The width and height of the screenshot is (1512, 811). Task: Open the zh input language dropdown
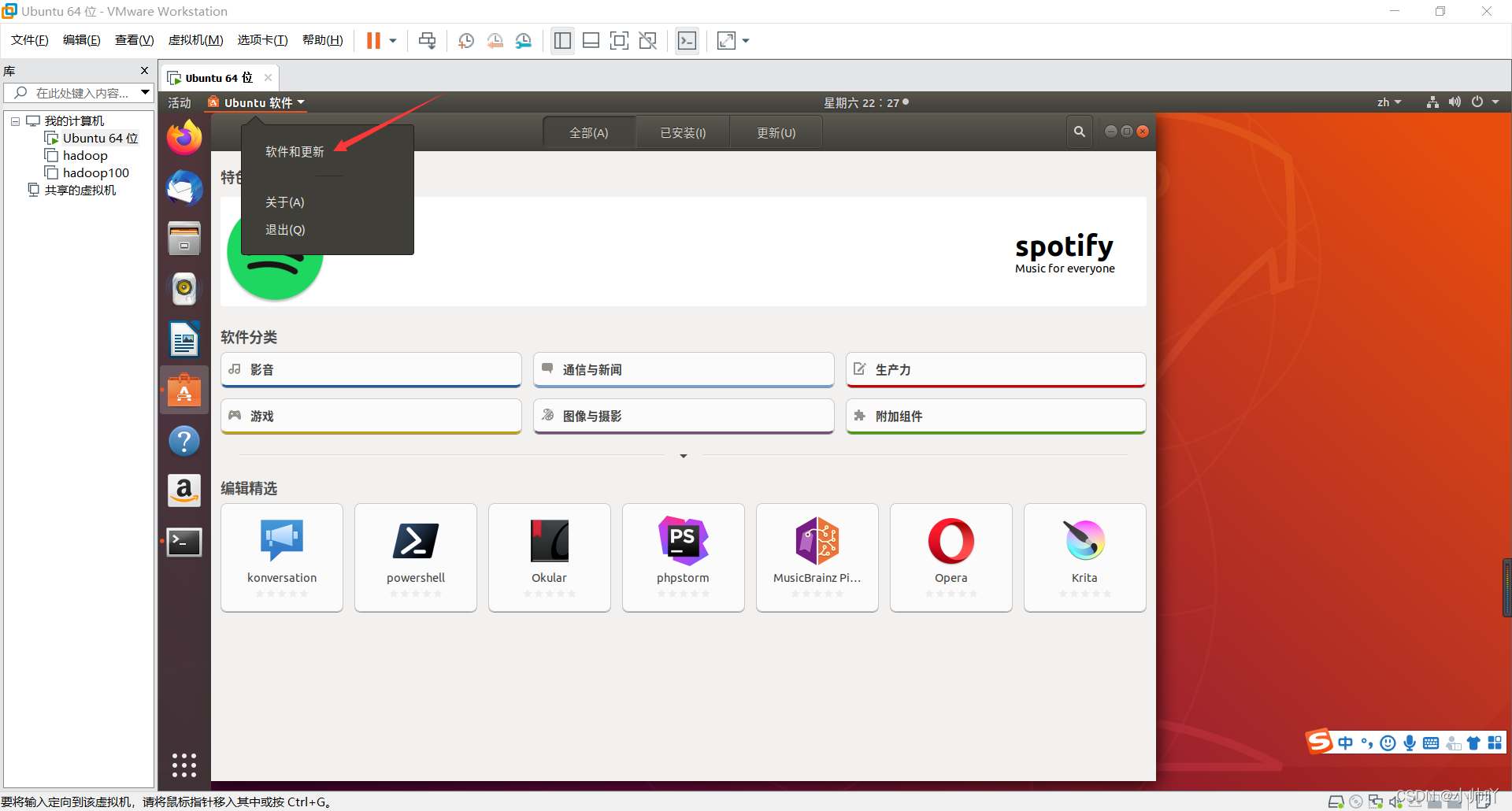click(1388, 102)
